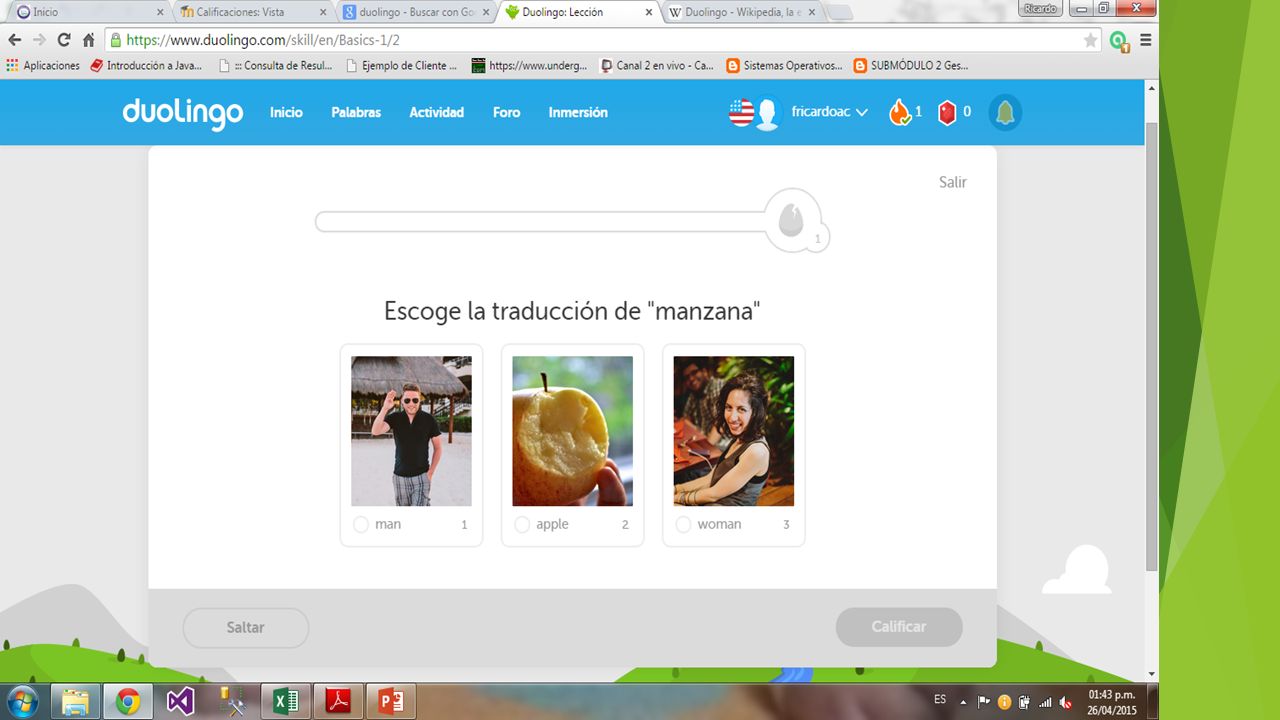Switch to Calificaciones: Vista tab

(x=252, y=12)
